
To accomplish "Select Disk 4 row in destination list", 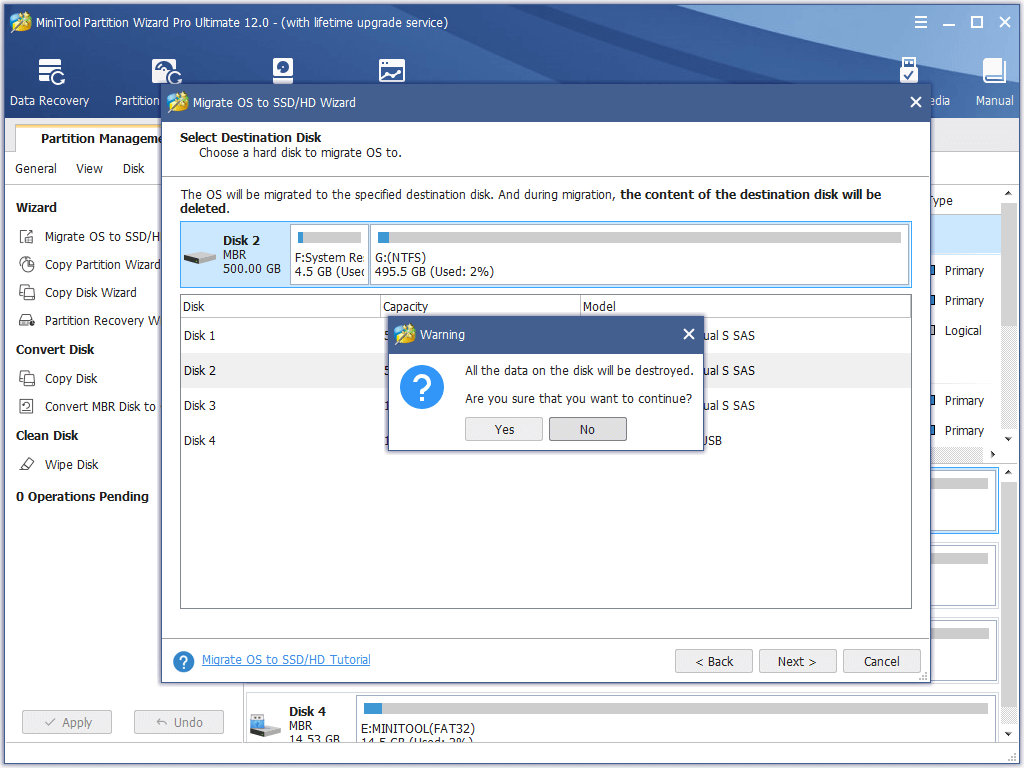I will point(545,441).
